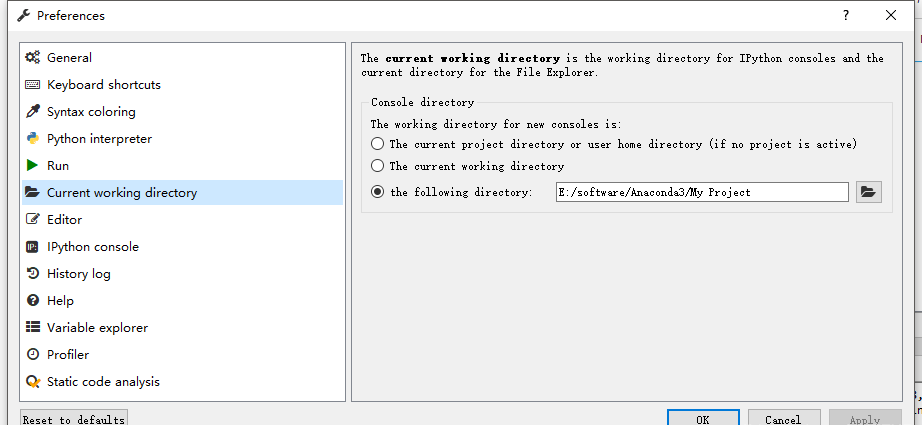Go to the Help preferences page
The width and height of the screenshot is (922, 425).
(60, 301)
